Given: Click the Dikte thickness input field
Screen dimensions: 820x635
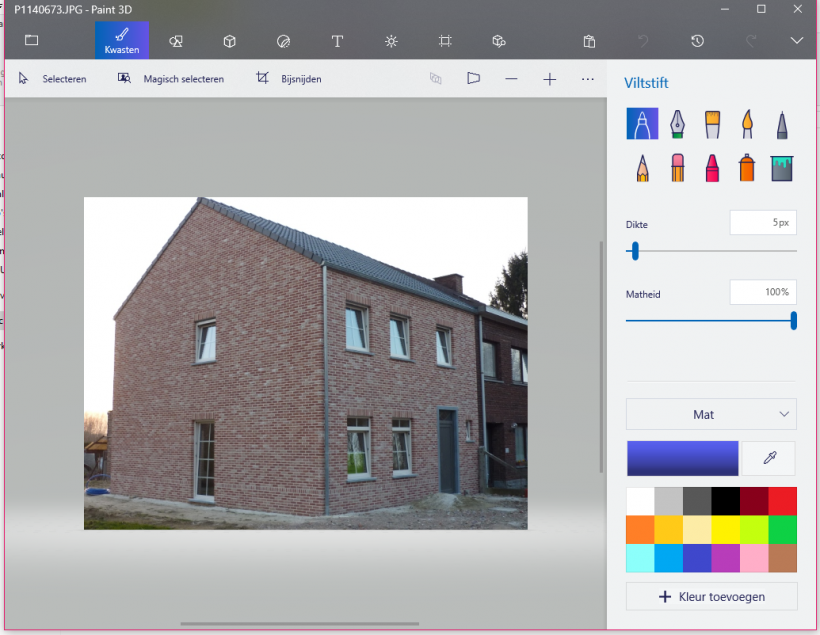Looking at the screenshot, I should (762, 223).
